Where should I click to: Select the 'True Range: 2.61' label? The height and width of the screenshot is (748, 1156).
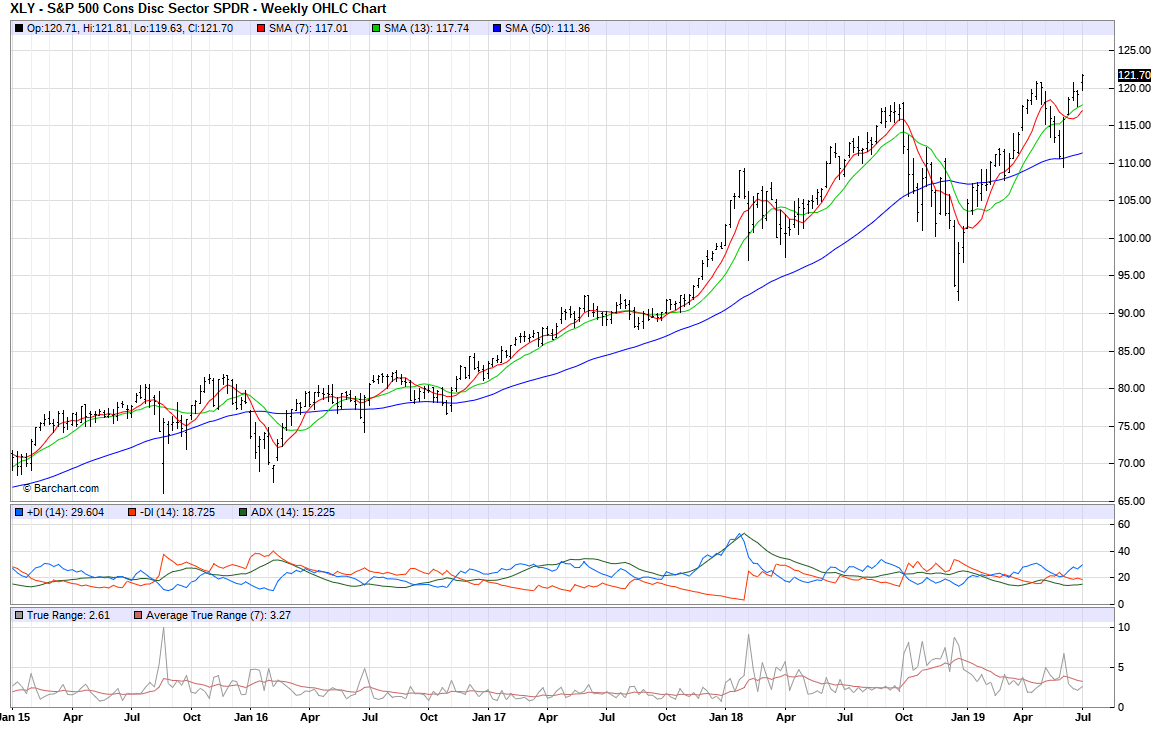point(69,615)
